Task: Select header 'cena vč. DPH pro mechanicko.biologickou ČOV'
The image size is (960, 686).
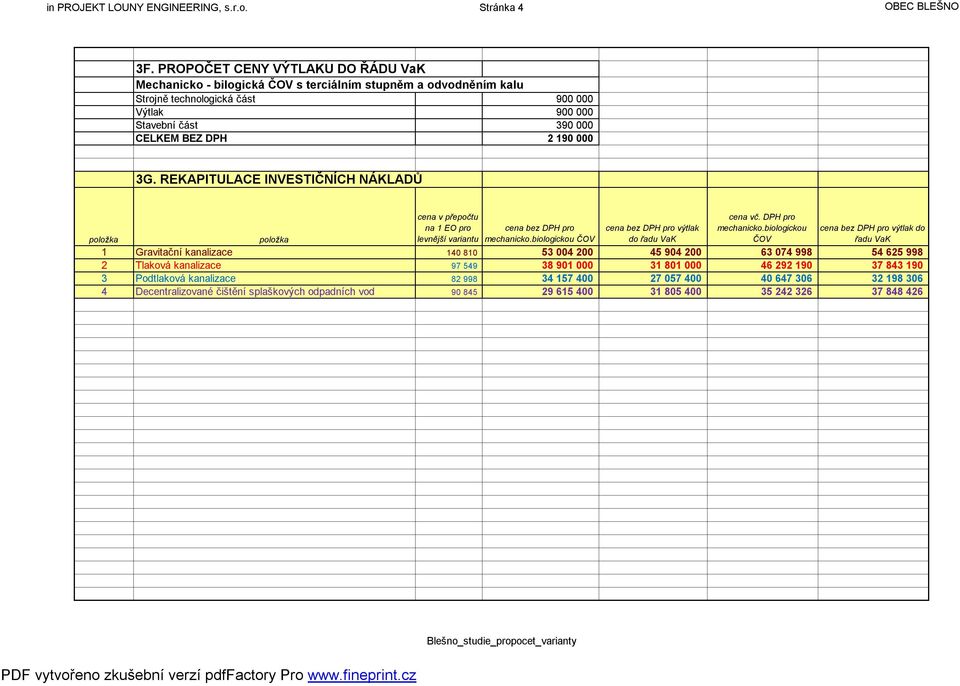Action: click(762, 228)
